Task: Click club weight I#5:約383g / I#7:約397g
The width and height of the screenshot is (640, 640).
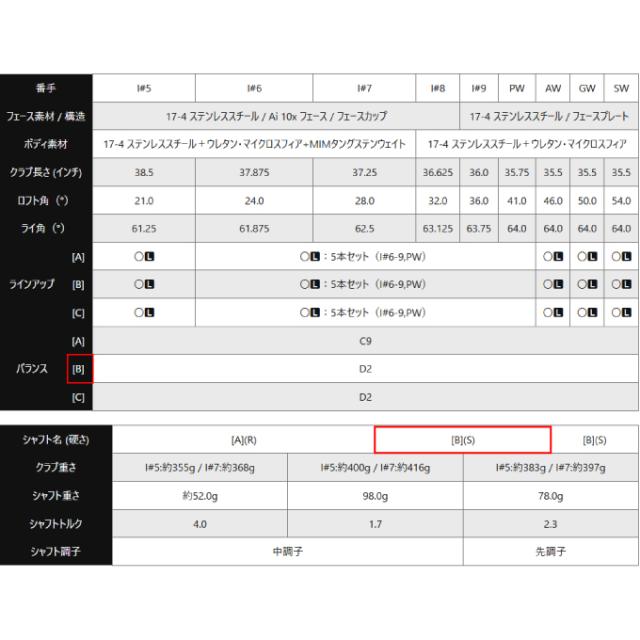Action: tap(551, 468)
